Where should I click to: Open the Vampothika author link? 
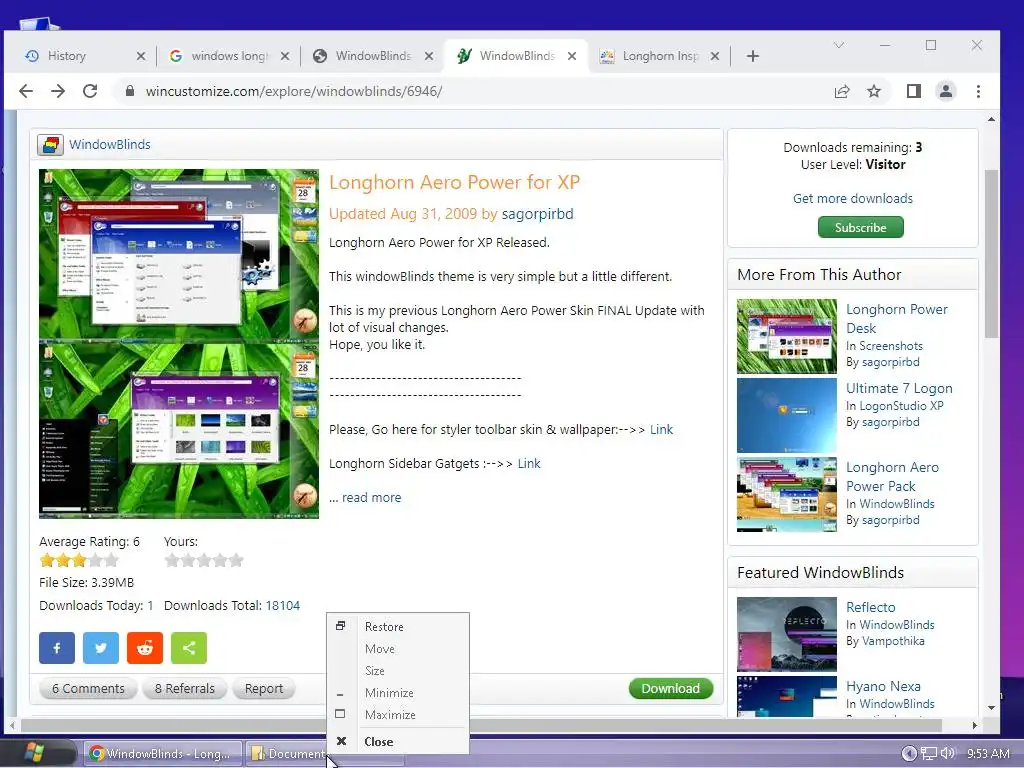(x=893, y=641)
